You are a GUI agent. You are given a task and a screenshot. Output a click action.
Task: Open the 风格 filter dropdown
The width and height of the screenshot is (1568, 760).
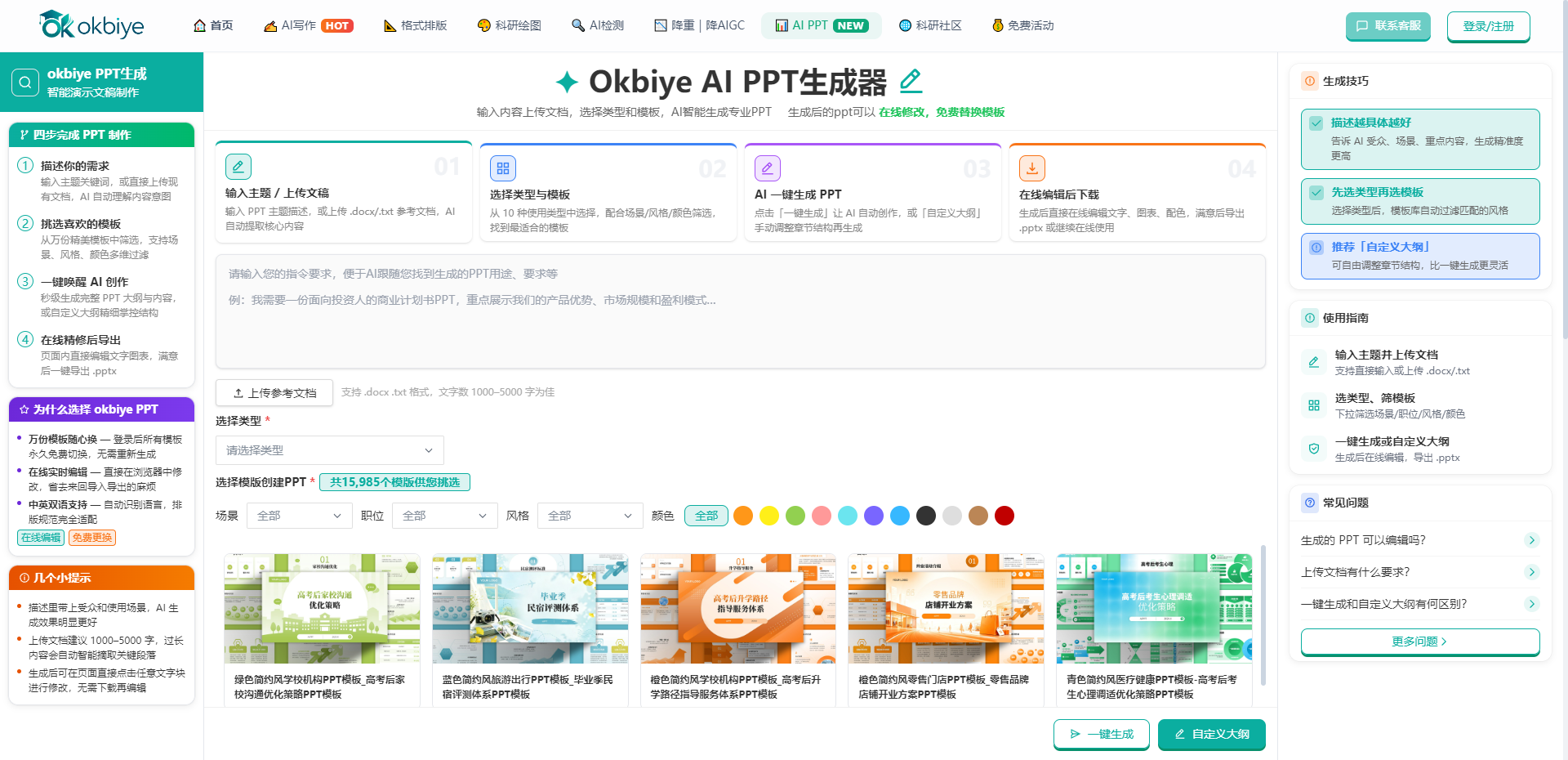point(590,516)
